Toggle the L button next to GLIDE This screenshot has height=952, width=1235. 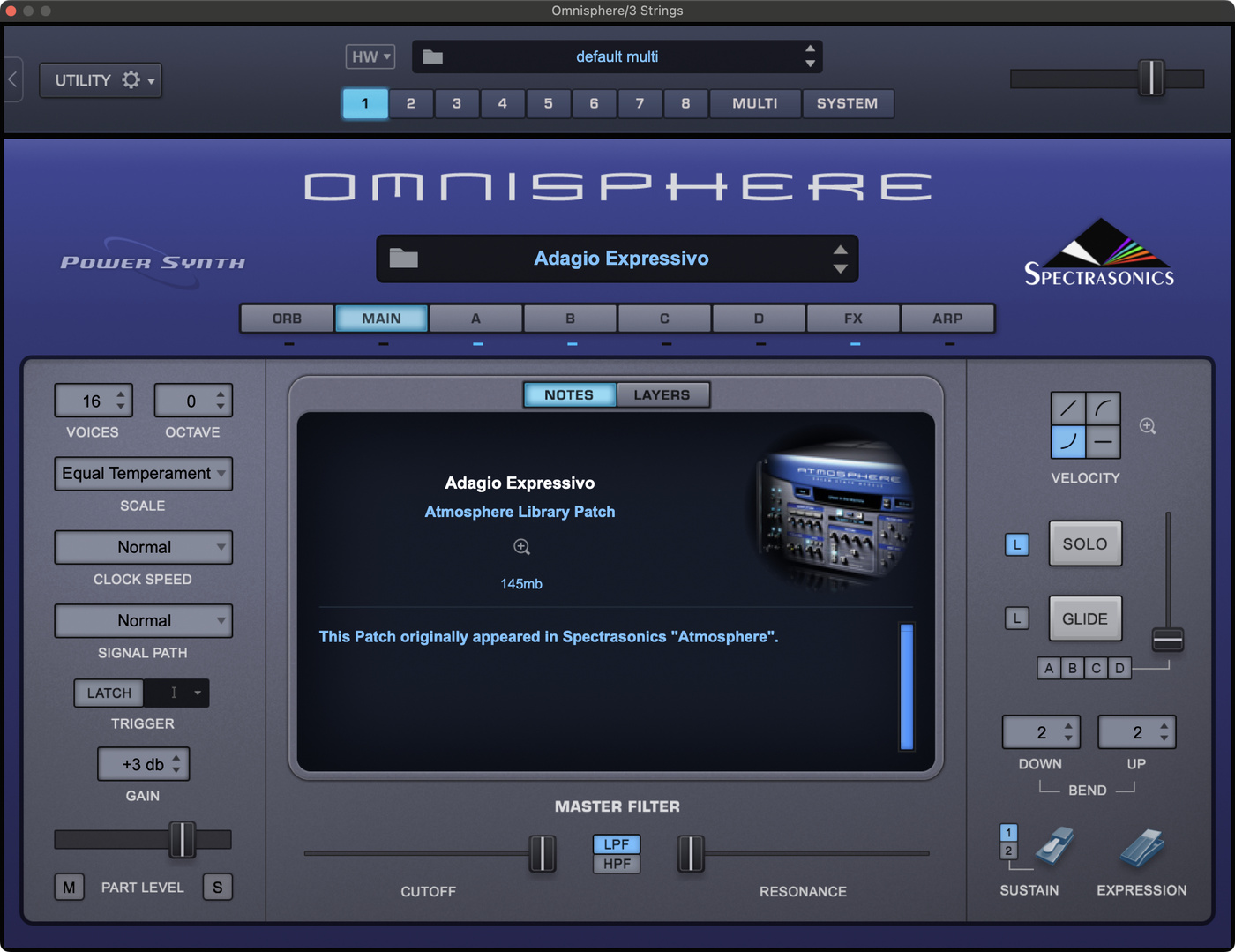1017,618
